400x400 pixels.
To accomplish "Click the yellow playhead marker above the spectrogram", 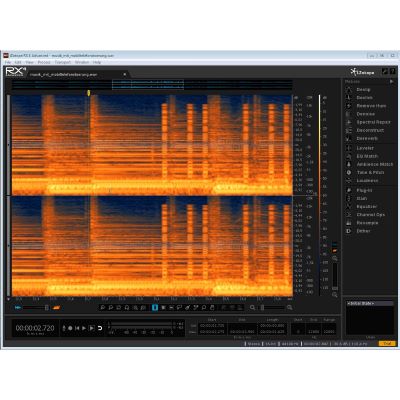I will [x=89, y=93].
